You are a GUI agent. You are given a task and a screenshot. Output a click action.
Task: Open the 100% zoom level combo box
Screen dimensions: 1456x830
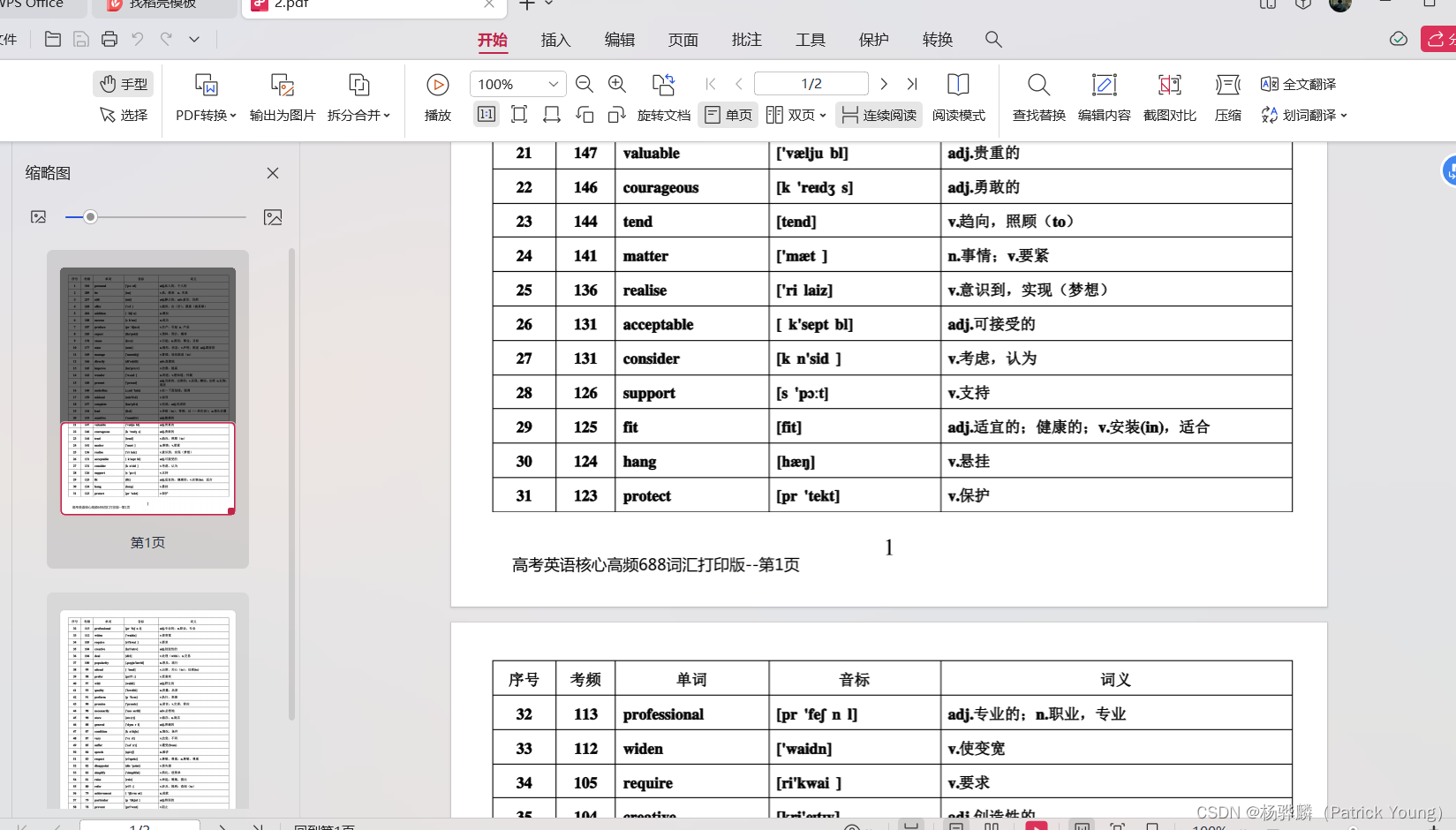[517, 84]
